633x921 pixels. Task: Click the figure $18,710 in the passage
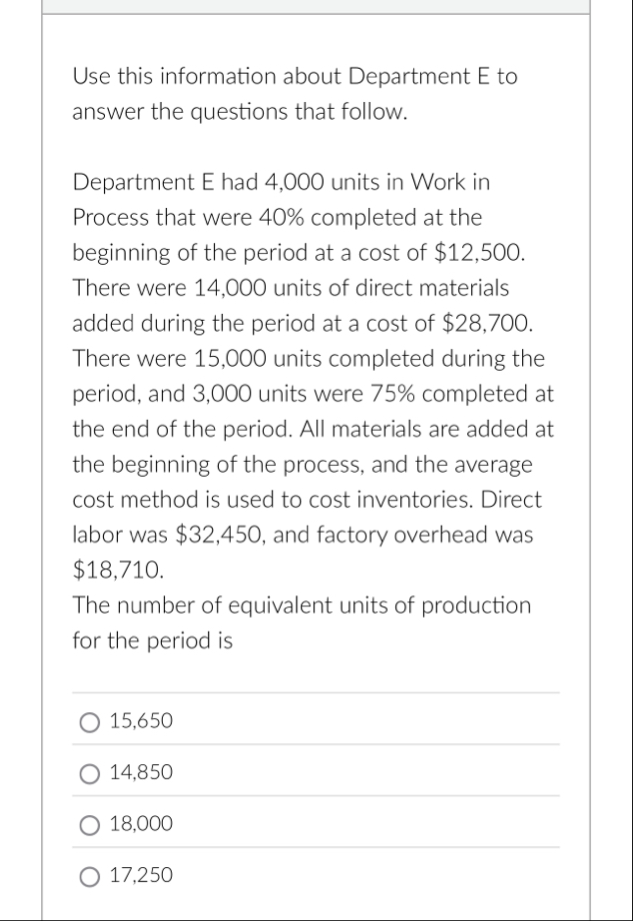click(x=105, y=569)
